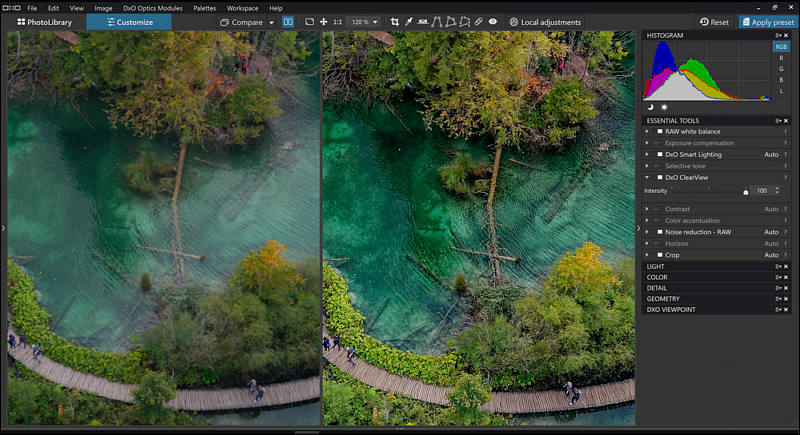The image size is (800, 435).
Task: Switch to the PhotoLibrary tab
Action: click(44, 22)
